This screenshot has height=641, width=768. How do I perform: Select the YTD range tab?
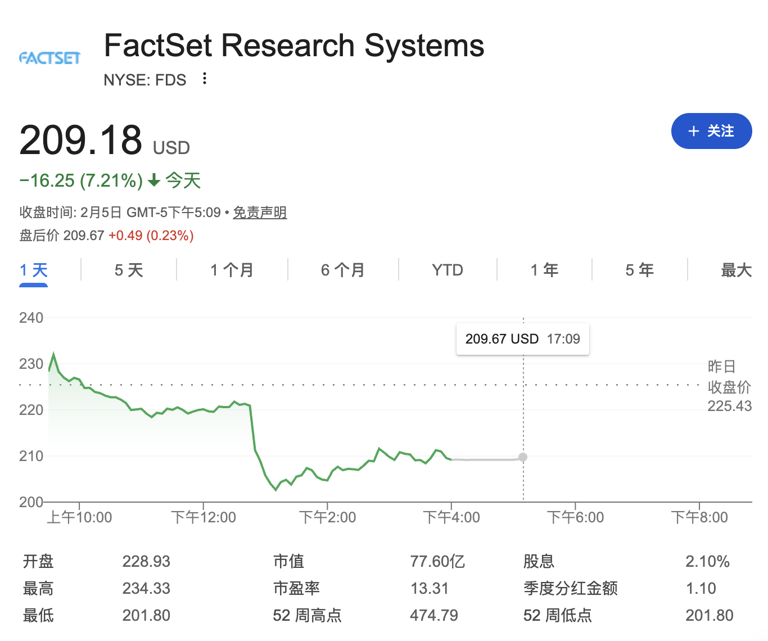(447, 270)
